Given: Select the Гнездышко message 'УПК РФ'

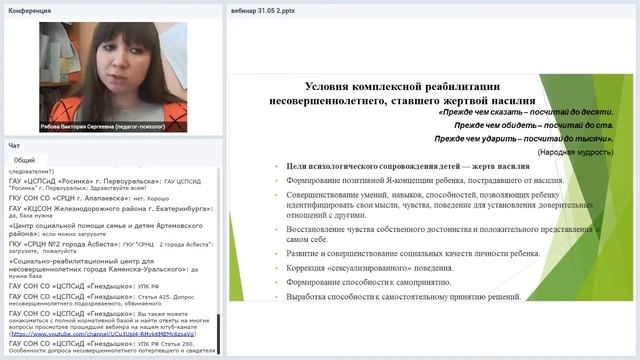Looking at the screenshot, I should (84, 287).
